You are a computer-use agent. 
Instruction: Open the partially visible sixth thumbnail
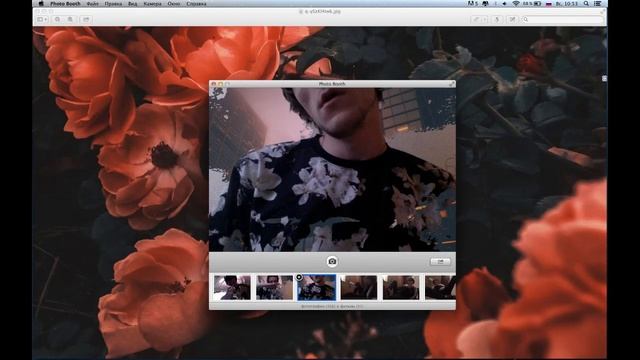[440, 287]
